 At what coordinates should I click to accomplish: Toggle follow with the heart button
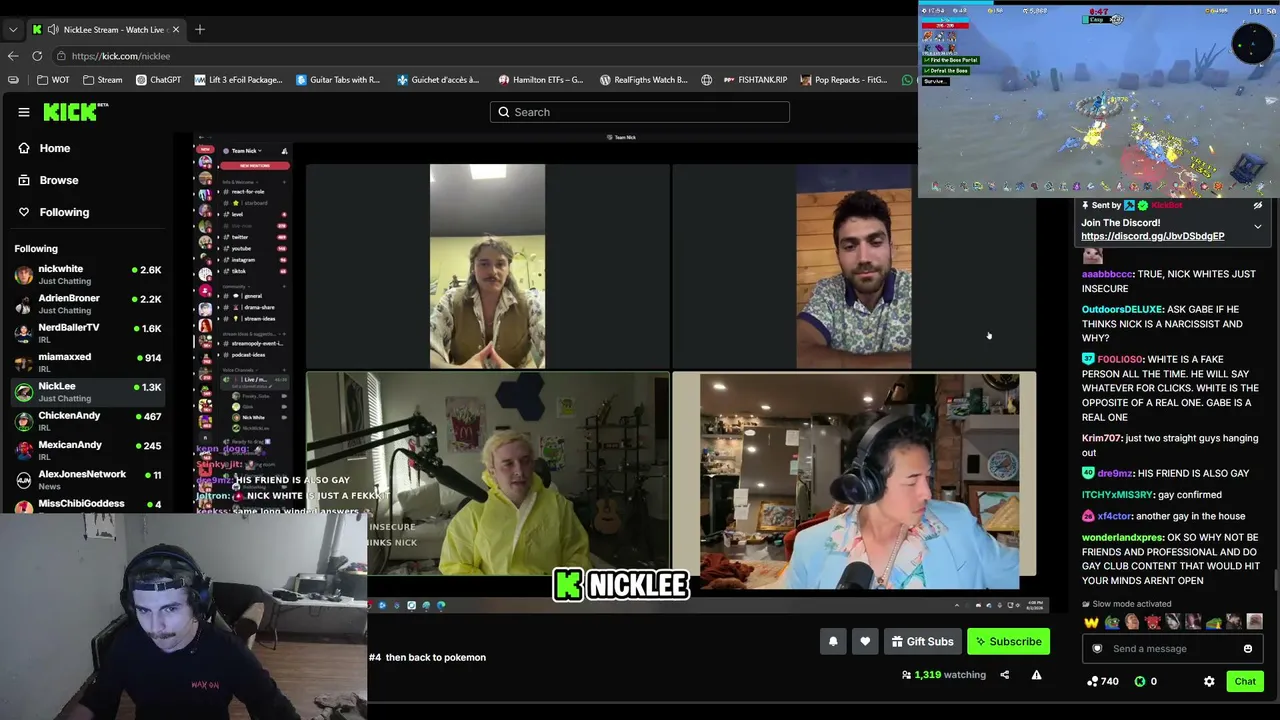click(865, 642)
